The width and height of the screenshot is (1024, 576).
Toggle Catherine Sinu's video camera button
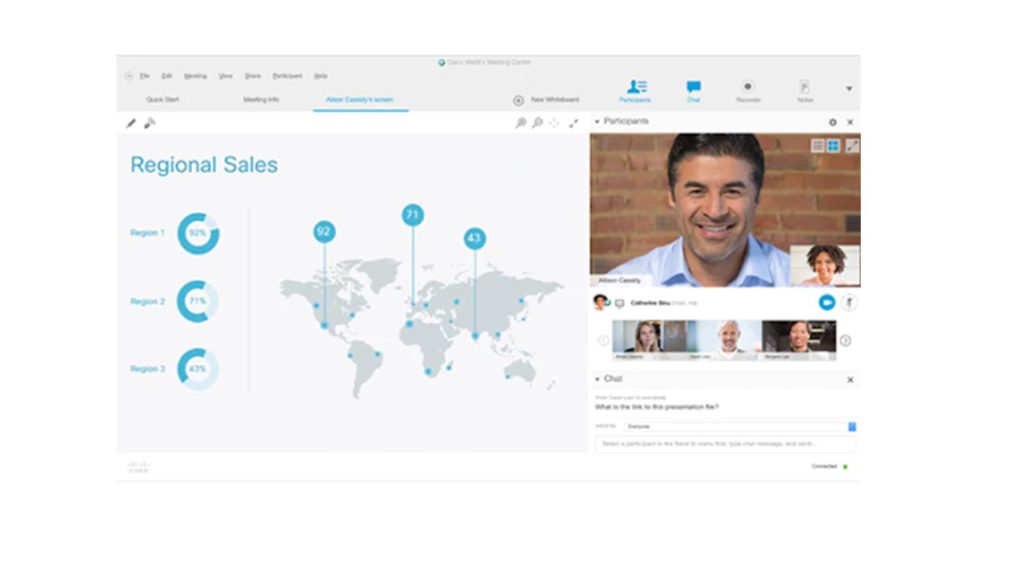coord(827,302)
